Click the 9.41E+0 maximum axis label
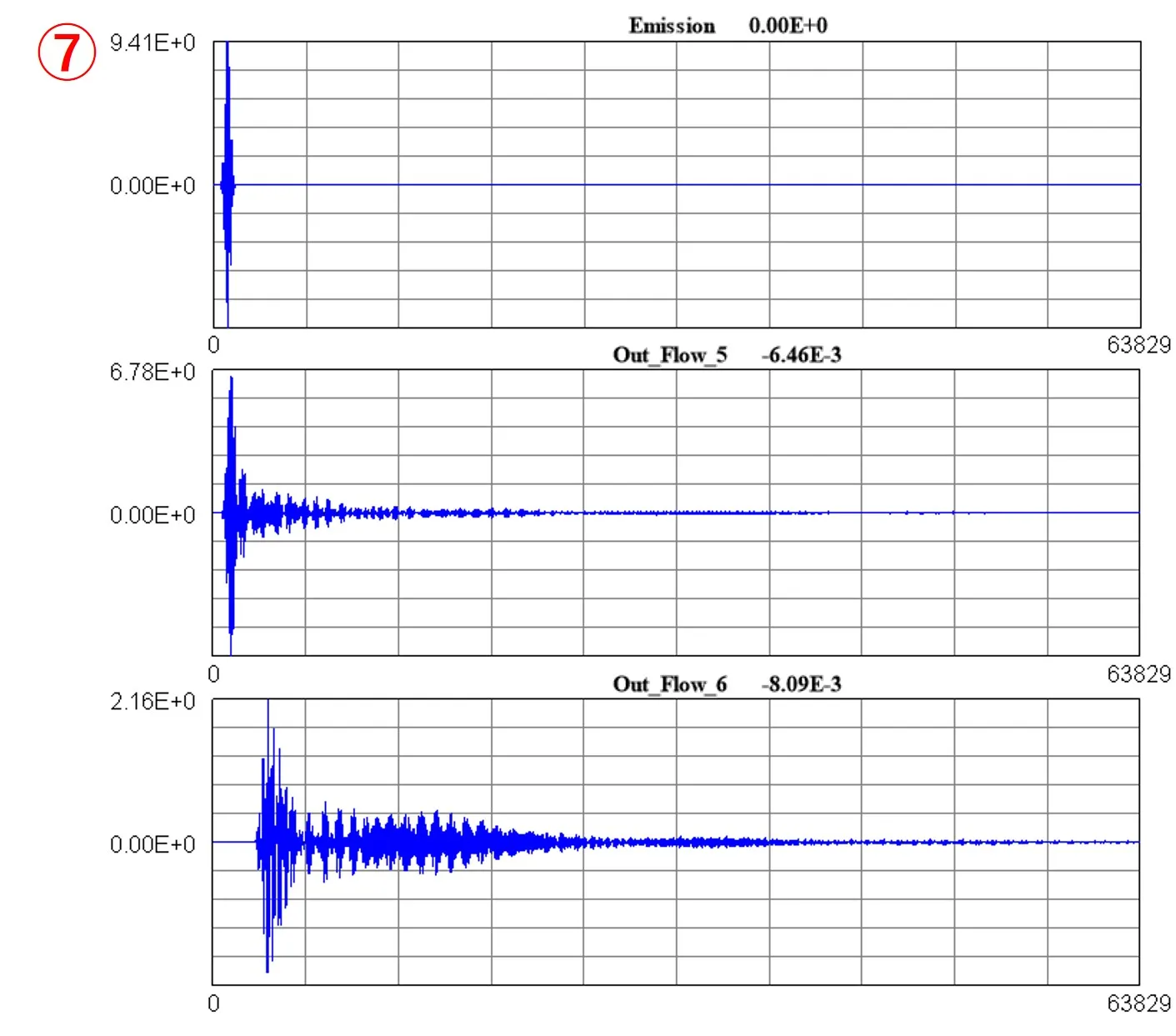This screenshot has height=1036, width=1176. [153, 43]
